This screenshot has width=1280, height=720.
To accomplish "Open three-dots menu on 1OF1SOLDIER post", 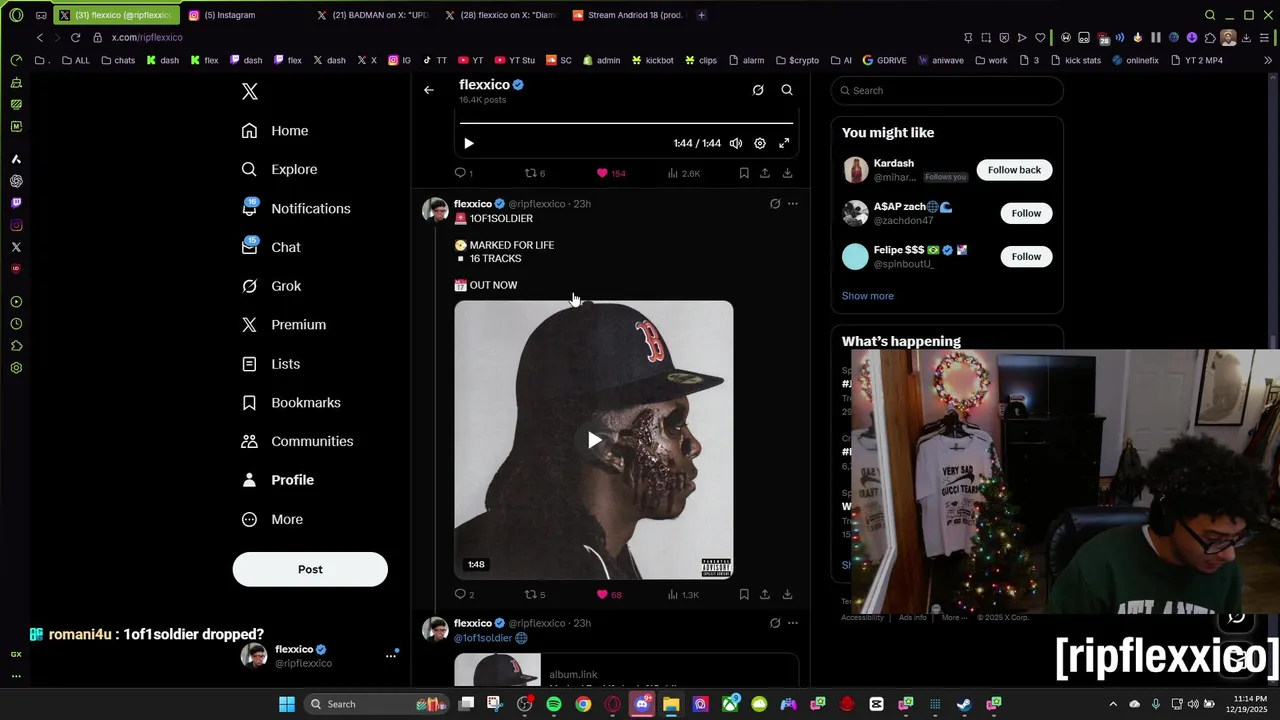I will (x=793, y=204).
